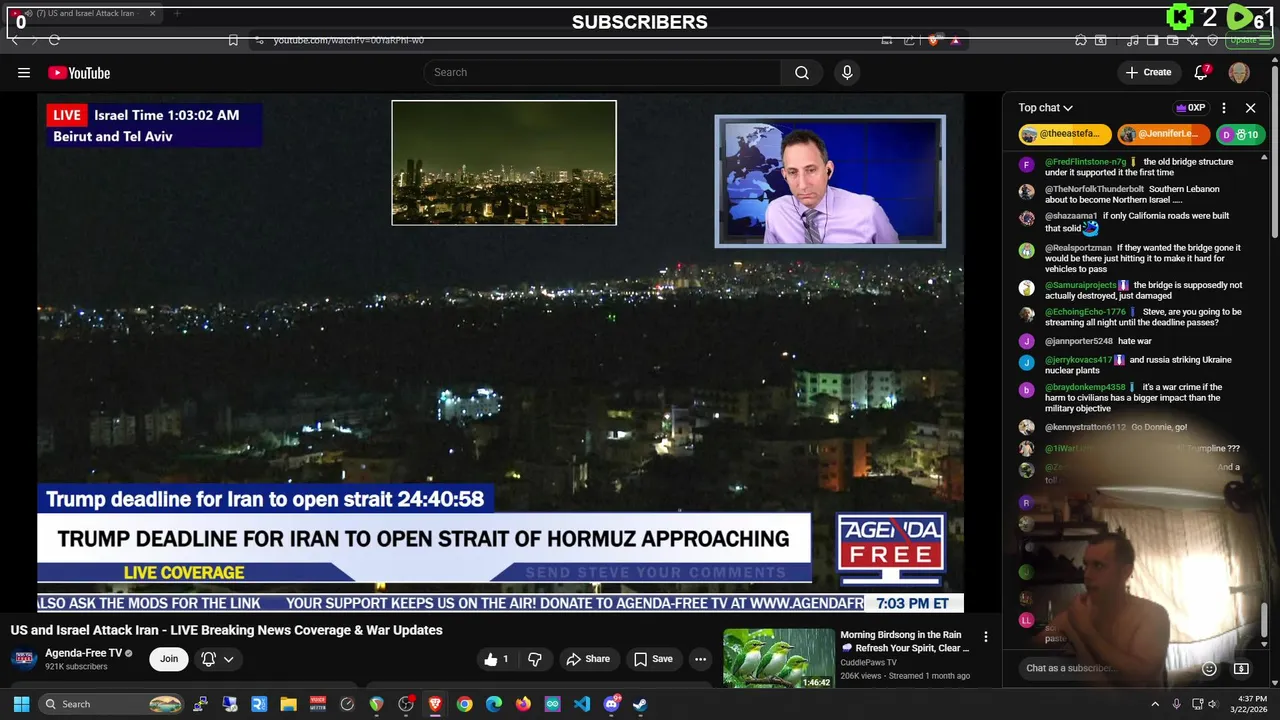
Task: Open Discord from the taskbar
Action: (x=611, y=704)
